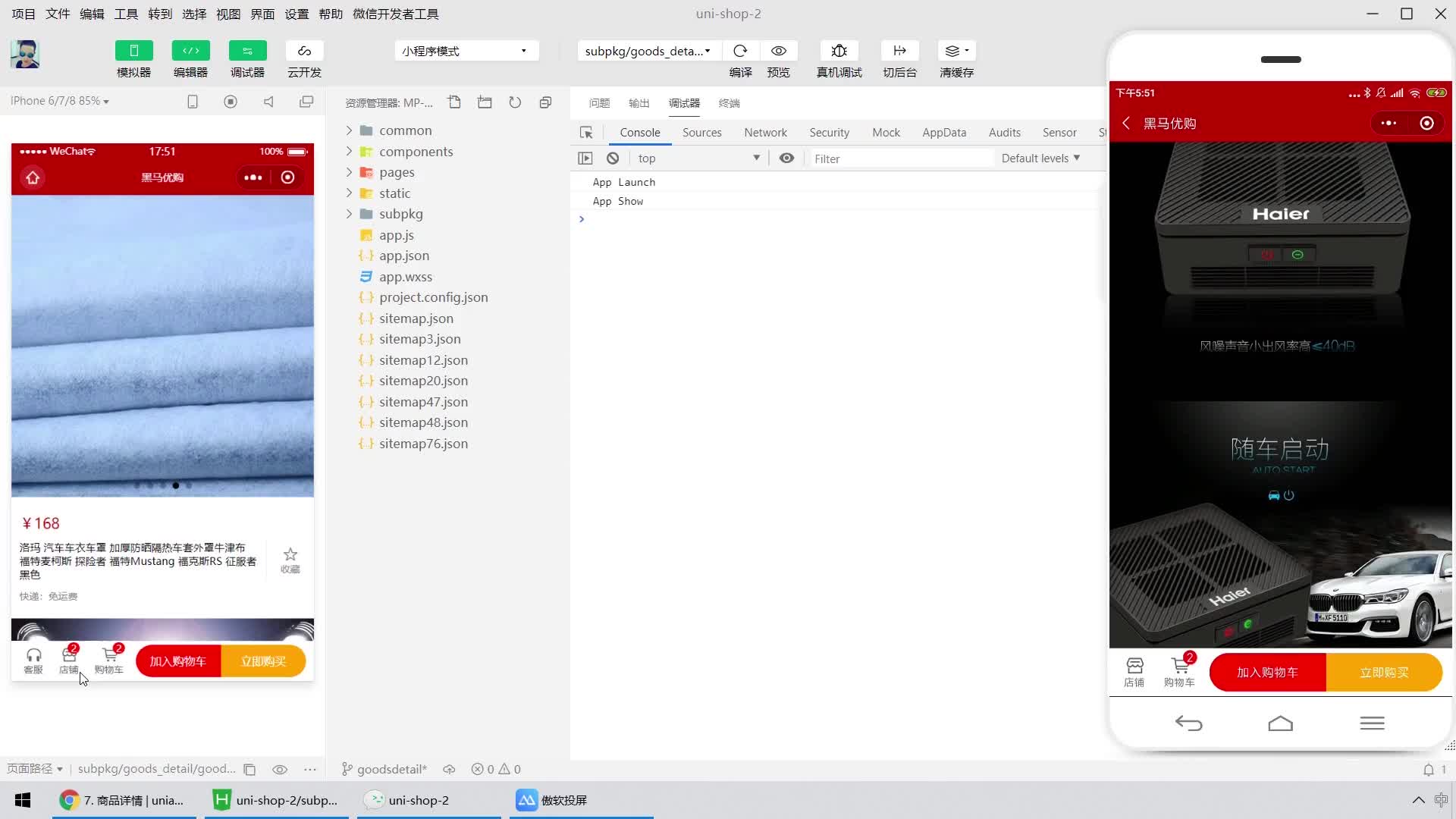Start real device debugging
This screenshot has height=819, width=1456.
click(839, 51)
